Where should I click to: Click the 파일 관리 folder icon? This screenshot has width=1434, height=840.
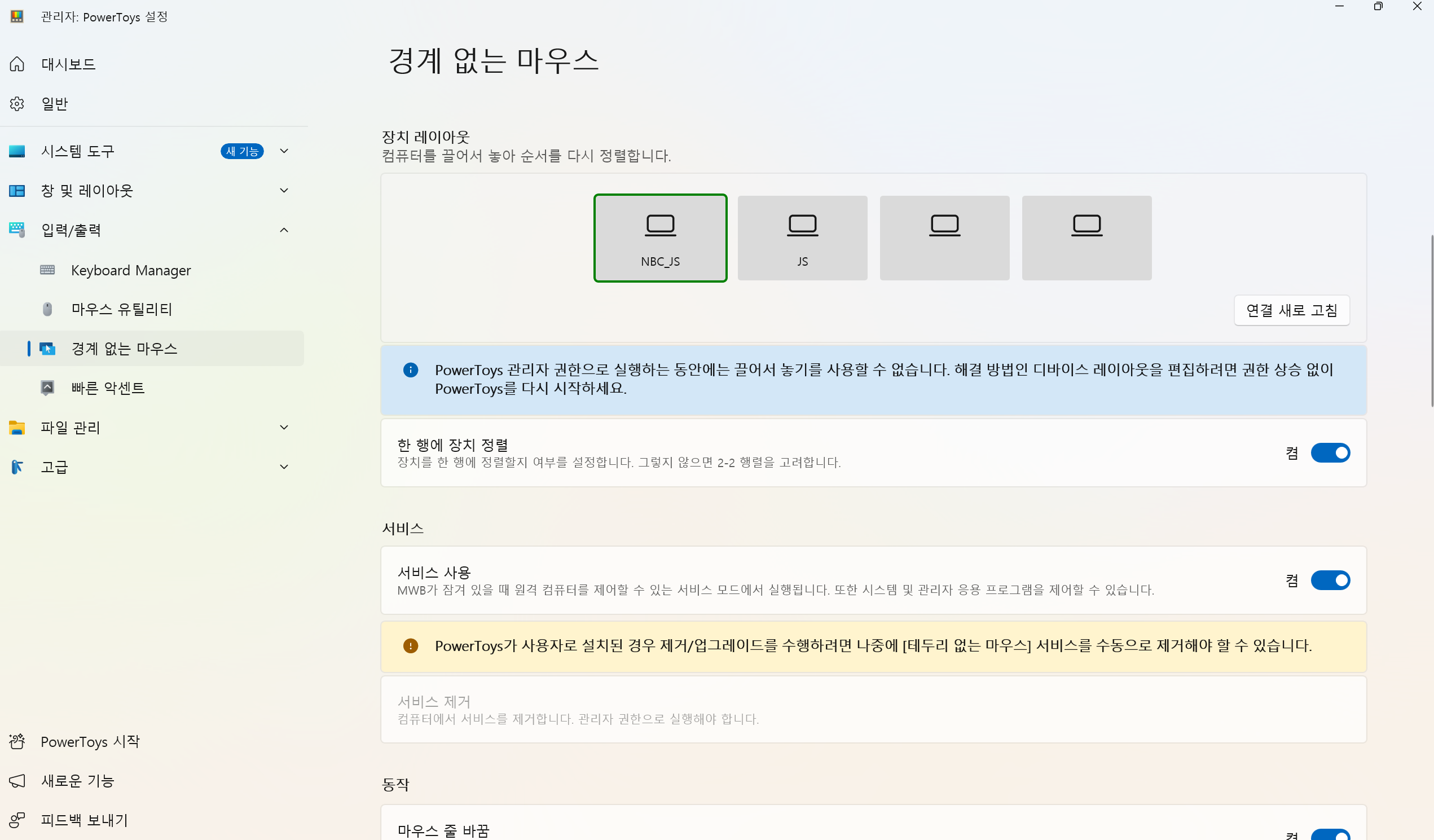[x=17, y=428]
